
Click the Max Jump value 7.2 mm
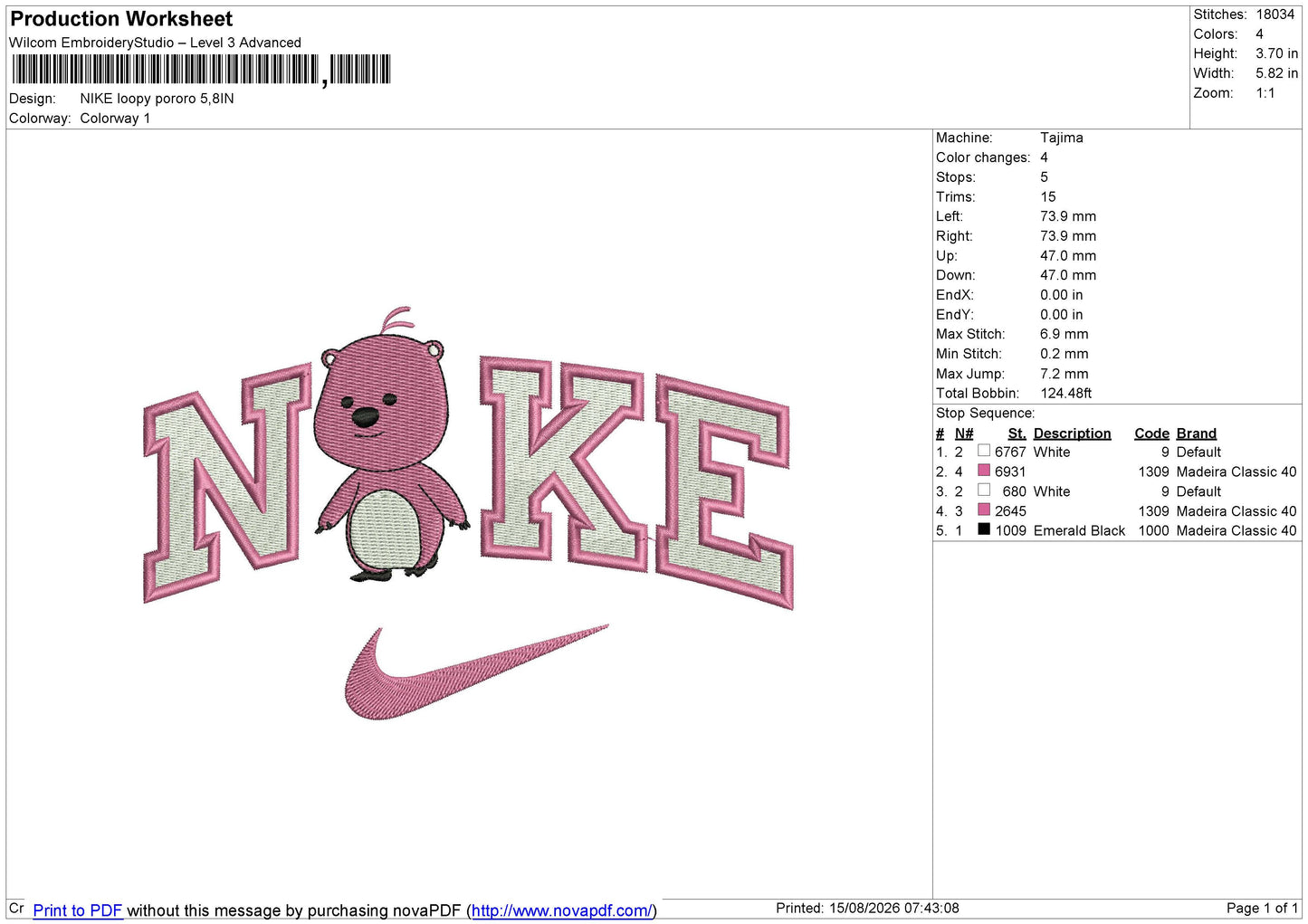coord(1064,374)
